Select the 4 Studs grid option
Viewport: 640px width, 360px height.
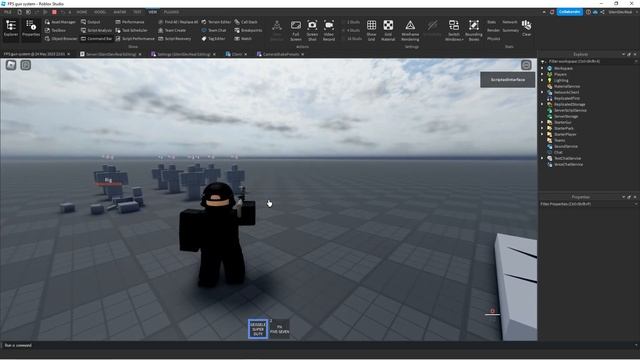351,30
